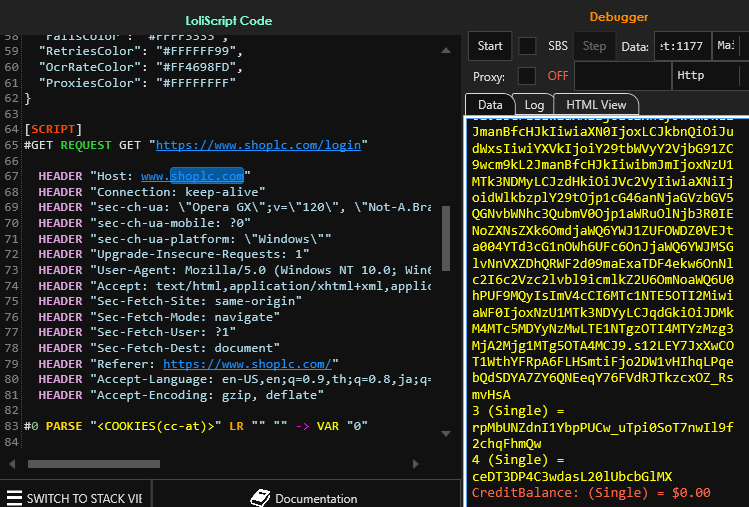749x507 pixels.
Task: Click the Step debugger button
Action: click(x=594, y=46)
